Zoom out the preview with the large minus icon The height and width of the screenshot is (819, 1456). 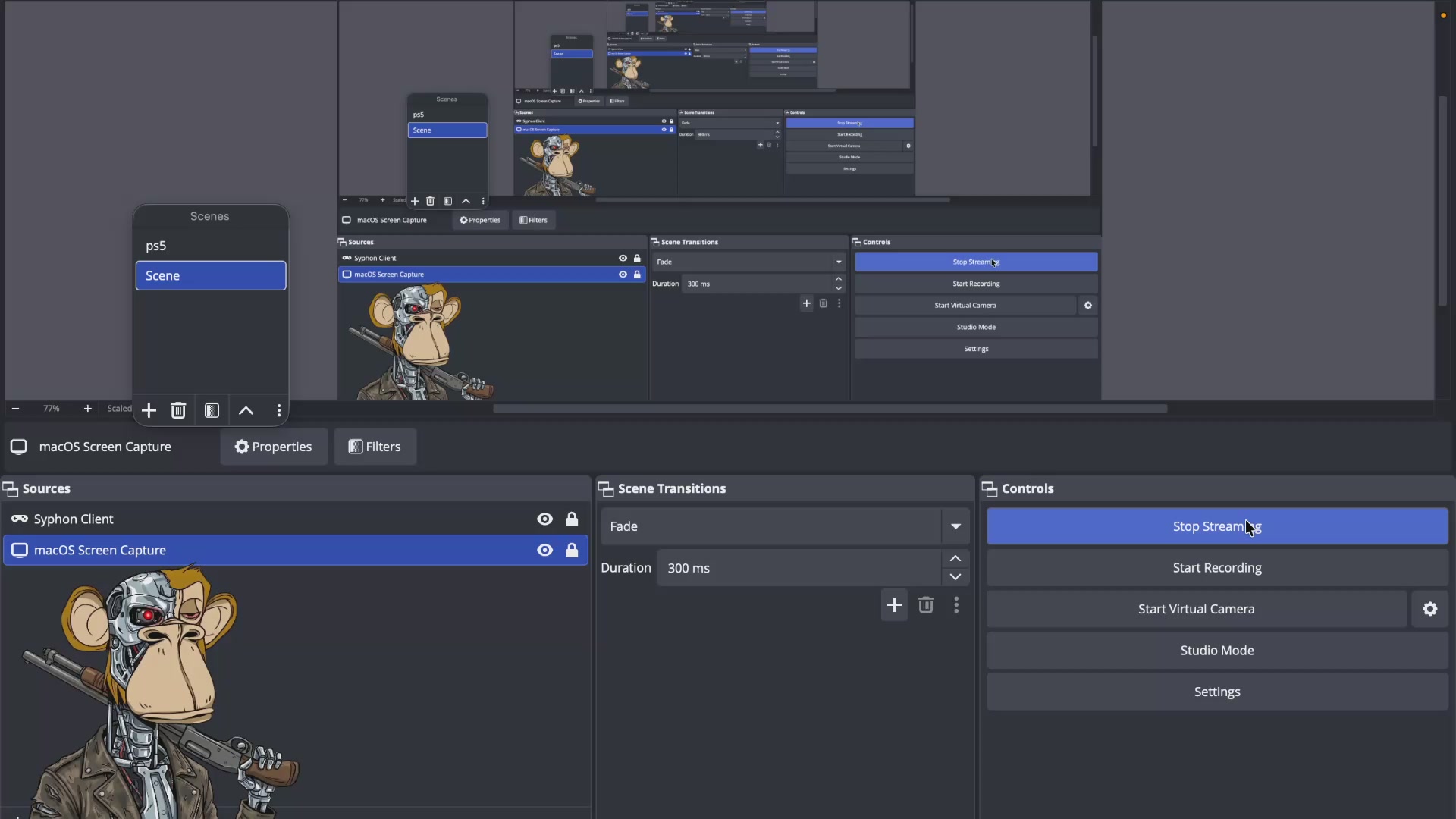pyautogui.click(x=15, y=409)
